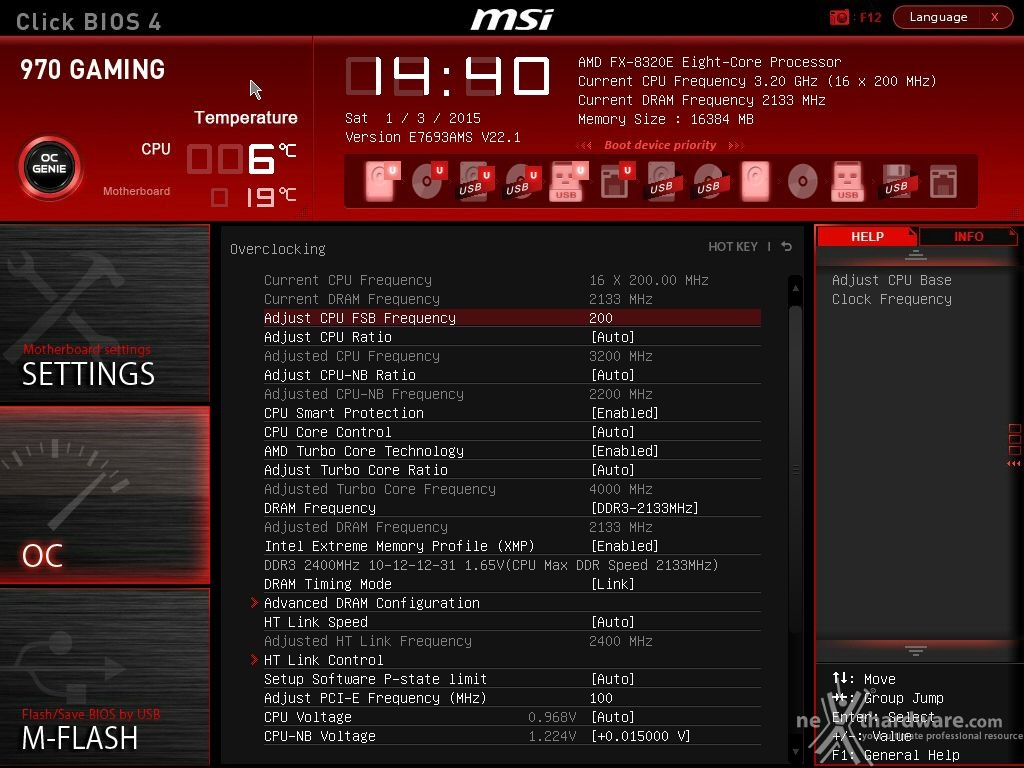The height and width of the screenshot is (768, 1024).
Task: Open the CPU Voltage Auto option
Action: pos(613,717)
